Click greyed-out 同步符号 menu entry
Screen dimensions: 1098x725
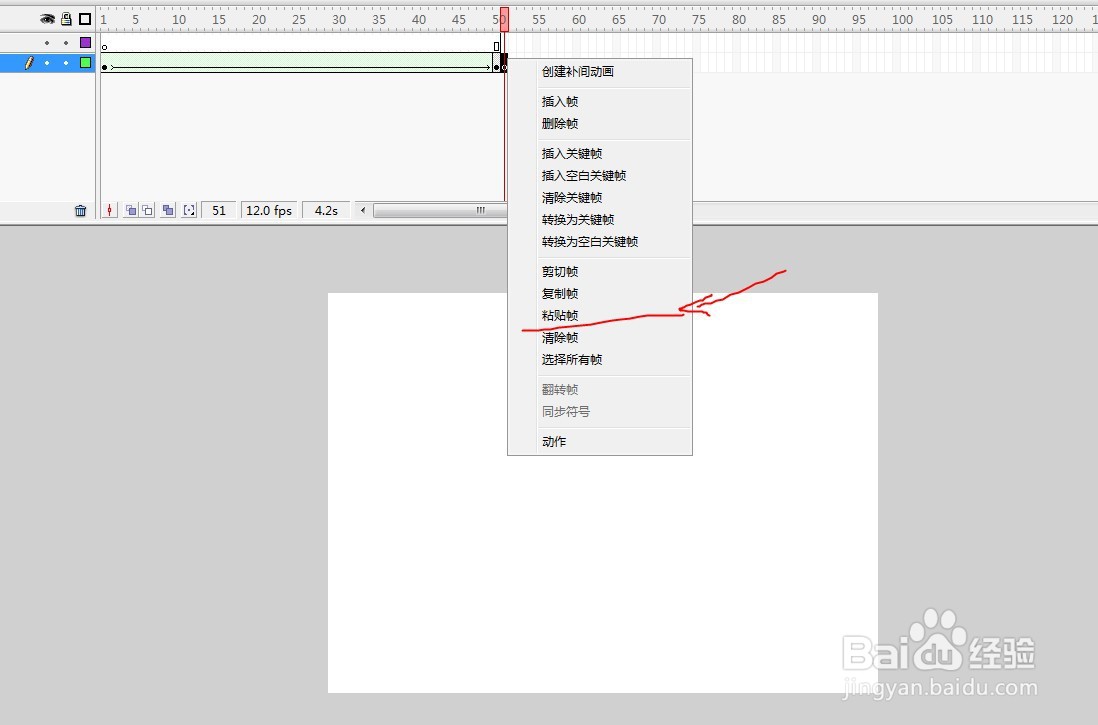tap(599, 411)
